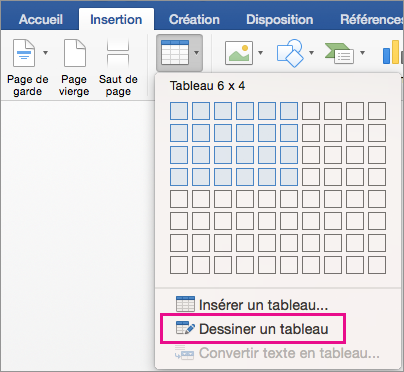Select grid cell column 7 row 1

pos(311,111)
